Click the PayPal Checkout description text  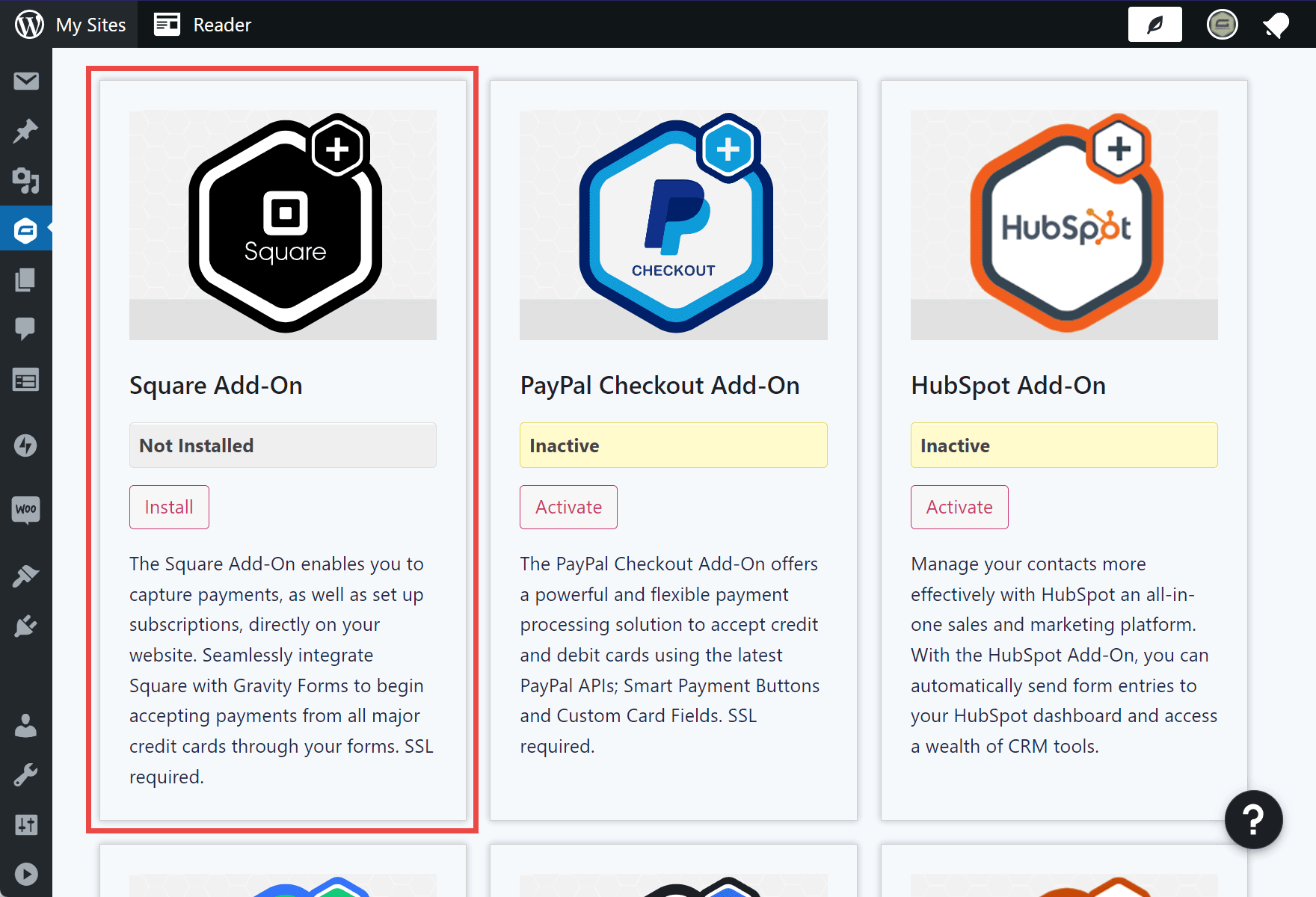pos(670,655)
